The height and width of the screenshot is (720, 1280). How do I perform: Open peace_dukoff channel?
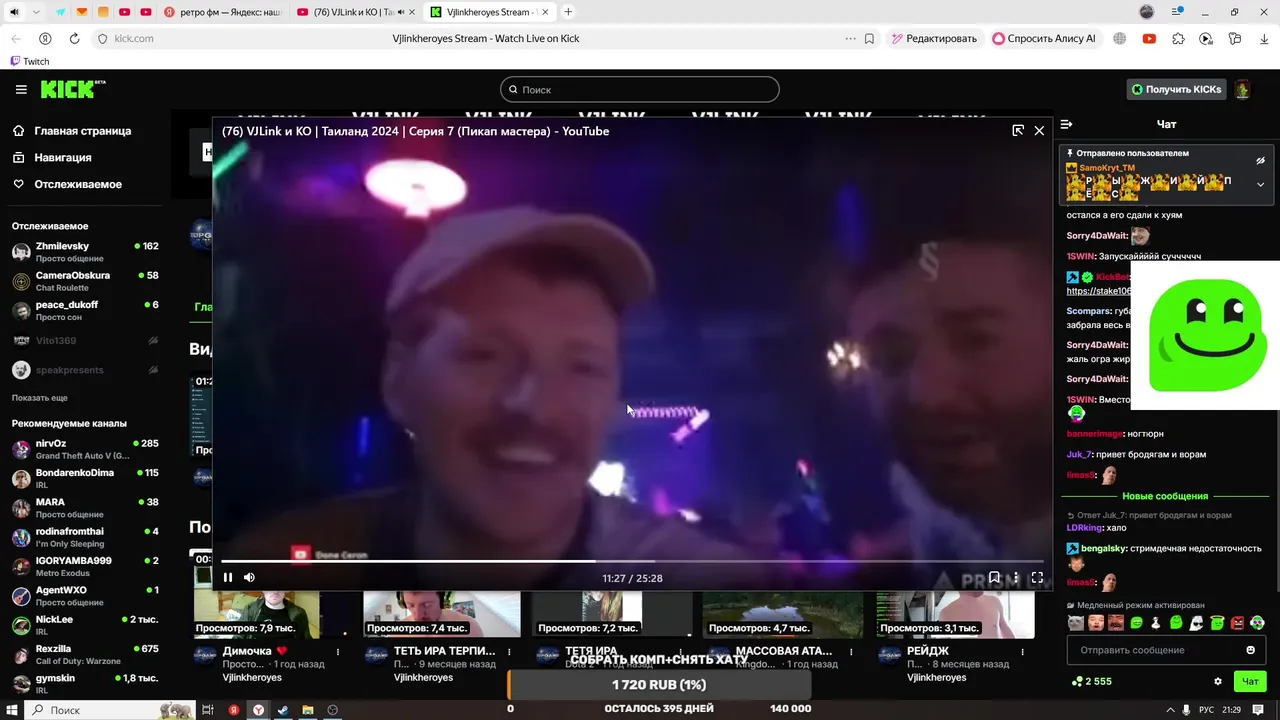click(85, 310)
